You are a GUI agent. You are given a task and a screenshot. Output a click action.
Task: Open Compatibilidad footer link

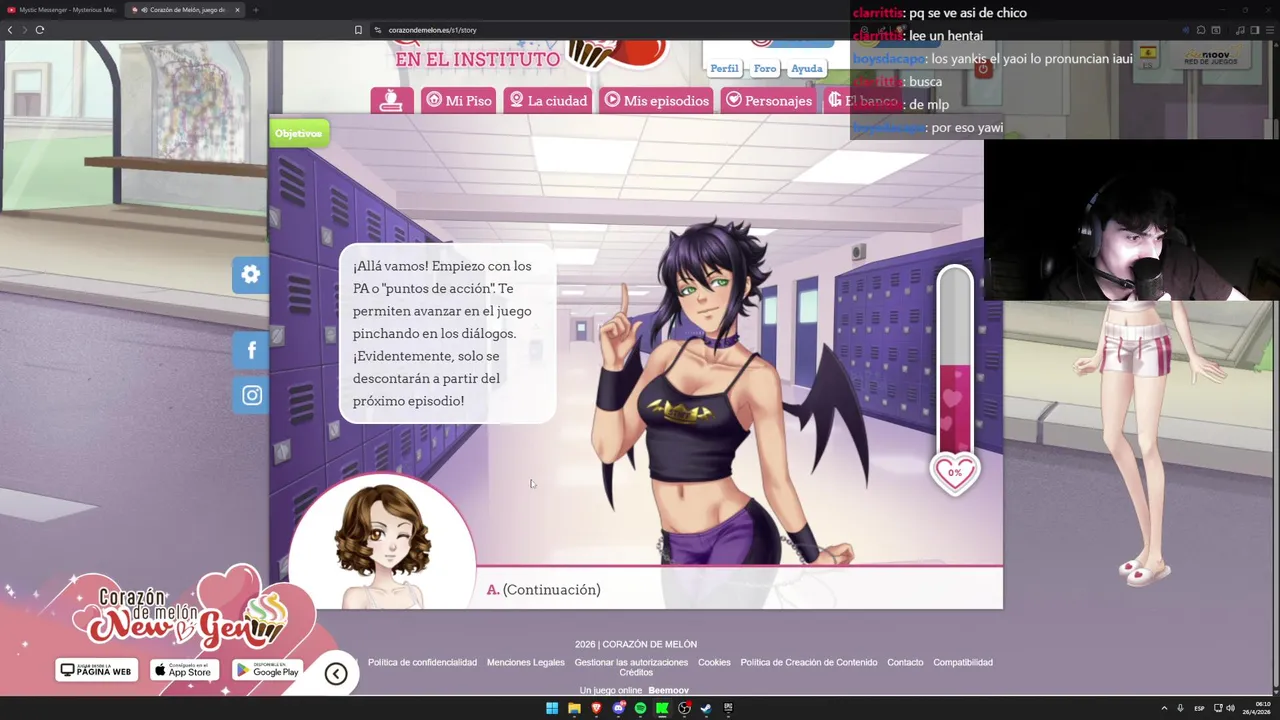tap(963, 662)
